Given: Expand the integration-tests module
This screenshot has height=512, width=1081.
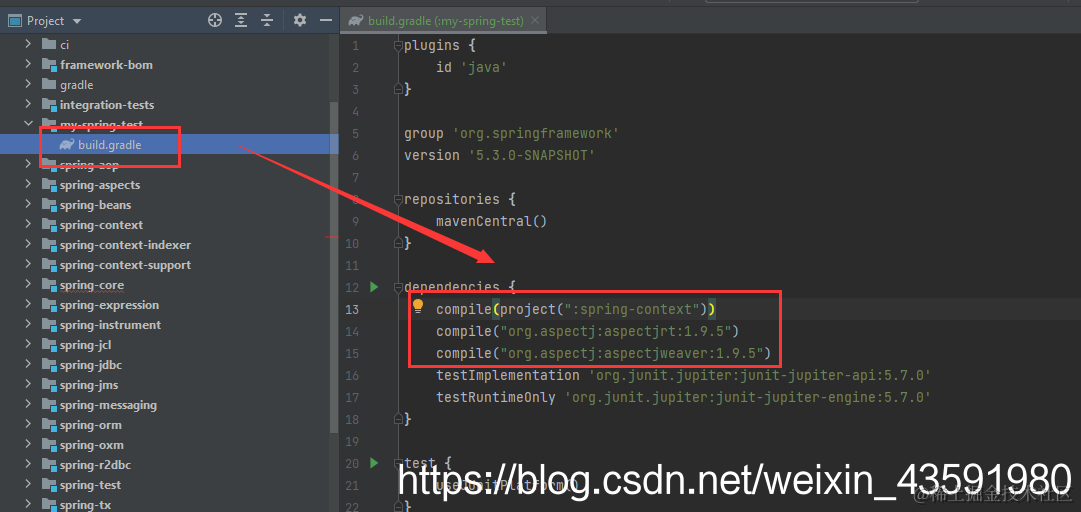Looking at the screenshot, I should pos(28,104).
